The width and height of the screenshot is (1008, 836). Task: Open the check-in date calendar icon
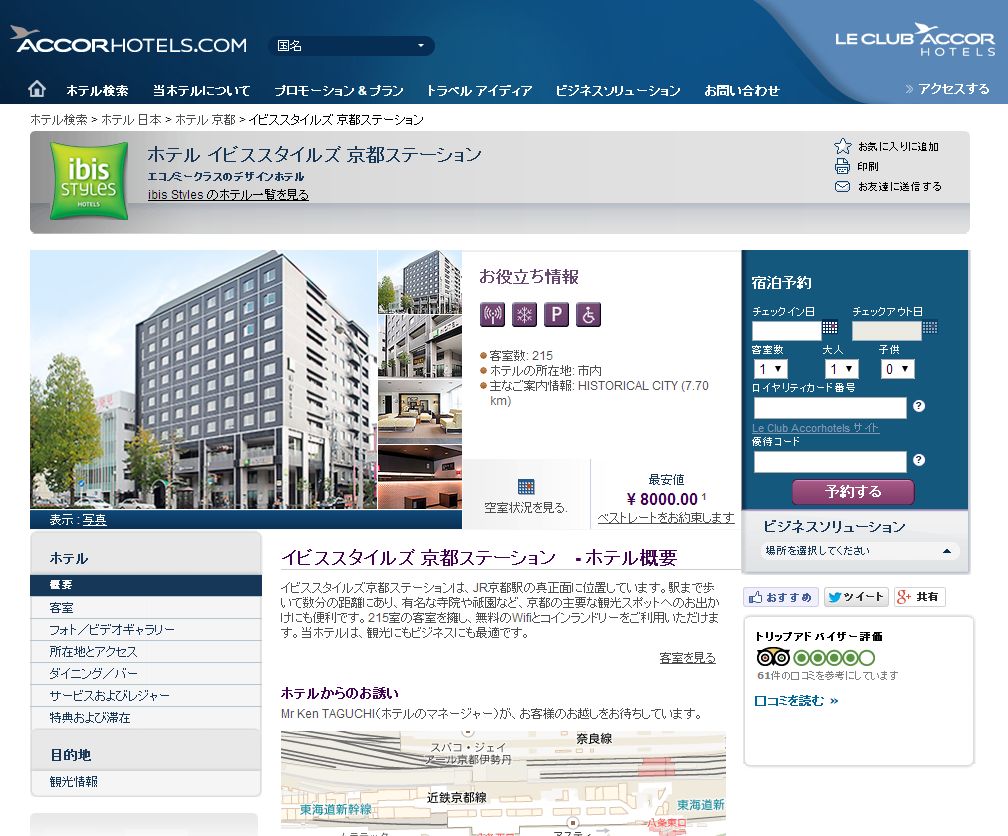[830, 328]
